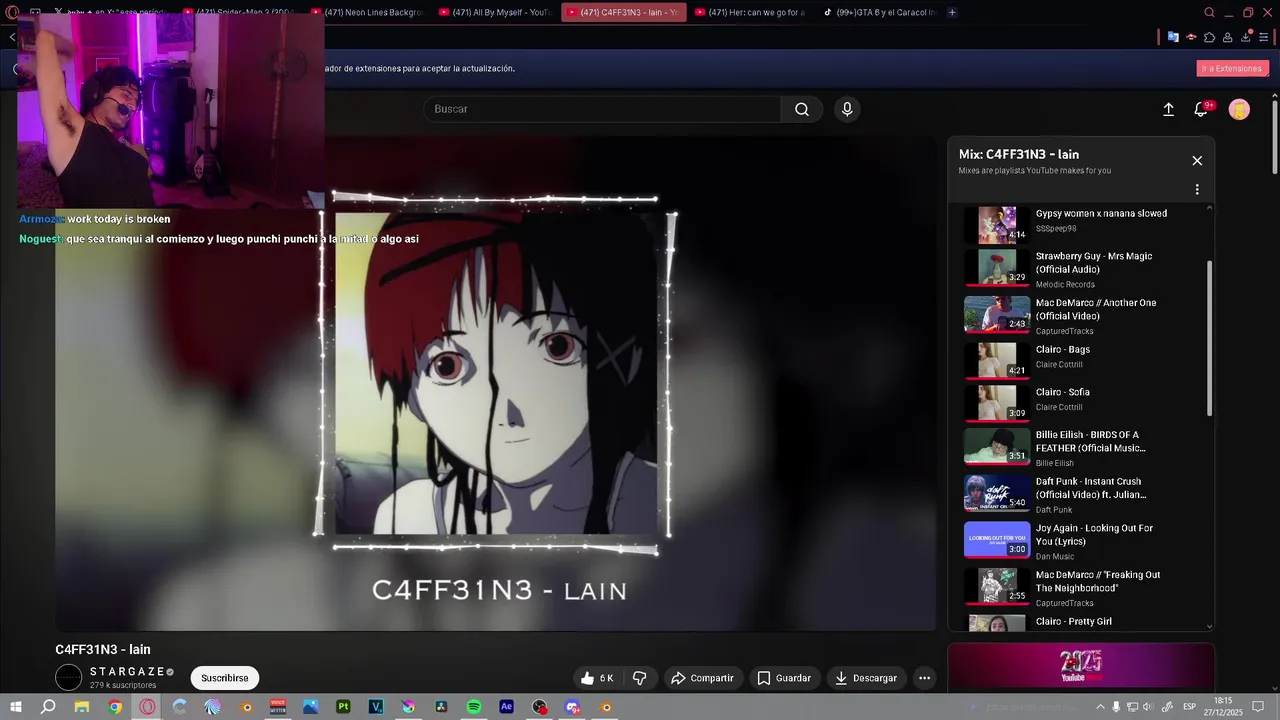The width and height of the screenshot is (1280, 720).
Task: Open Opera GX in taskbar
Action: (x=148, y=707)
